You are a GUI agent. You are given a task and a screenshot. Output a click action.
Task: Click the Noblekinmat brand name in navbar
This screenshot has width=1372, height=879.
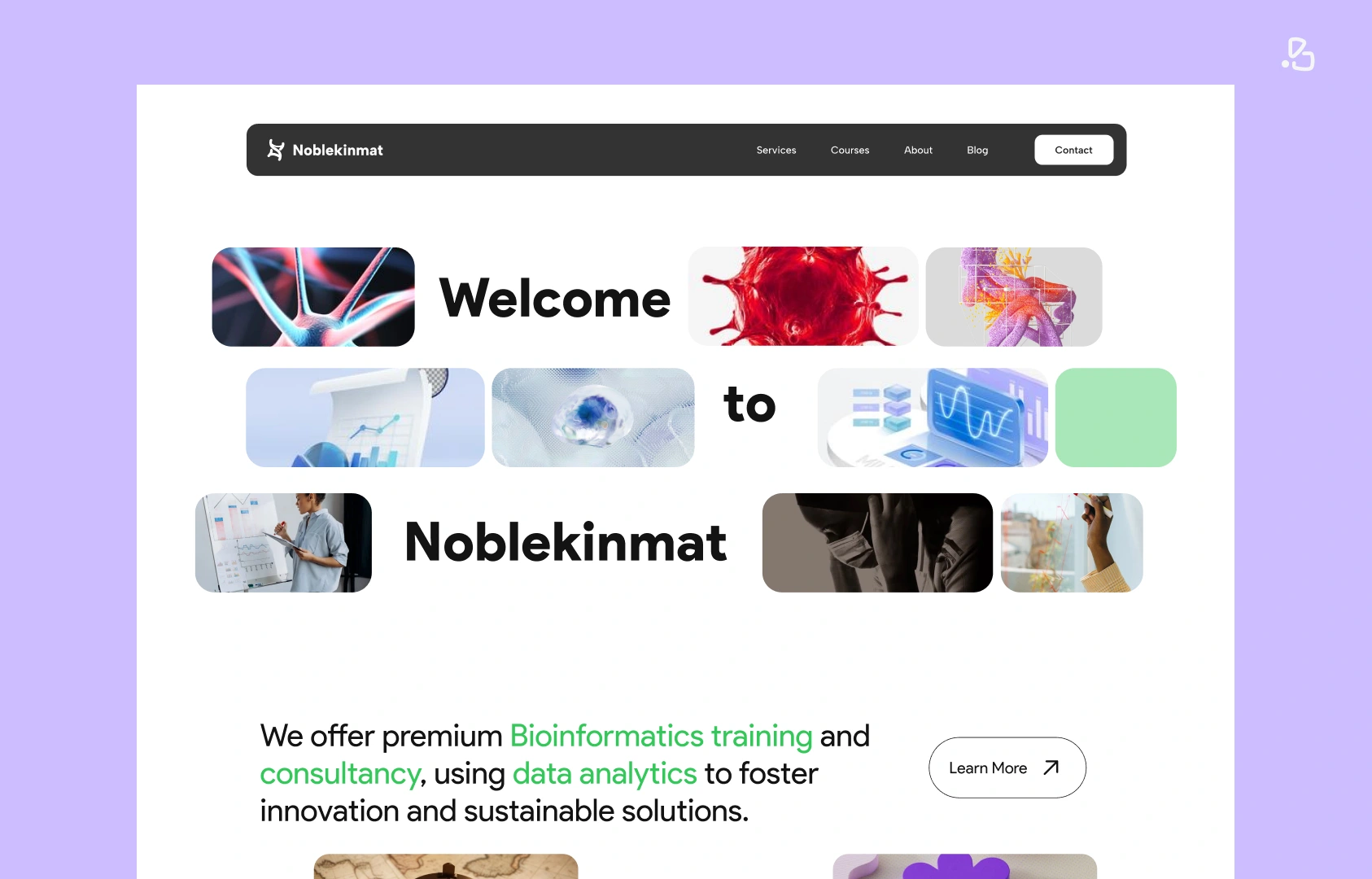[x=338, y=151]
